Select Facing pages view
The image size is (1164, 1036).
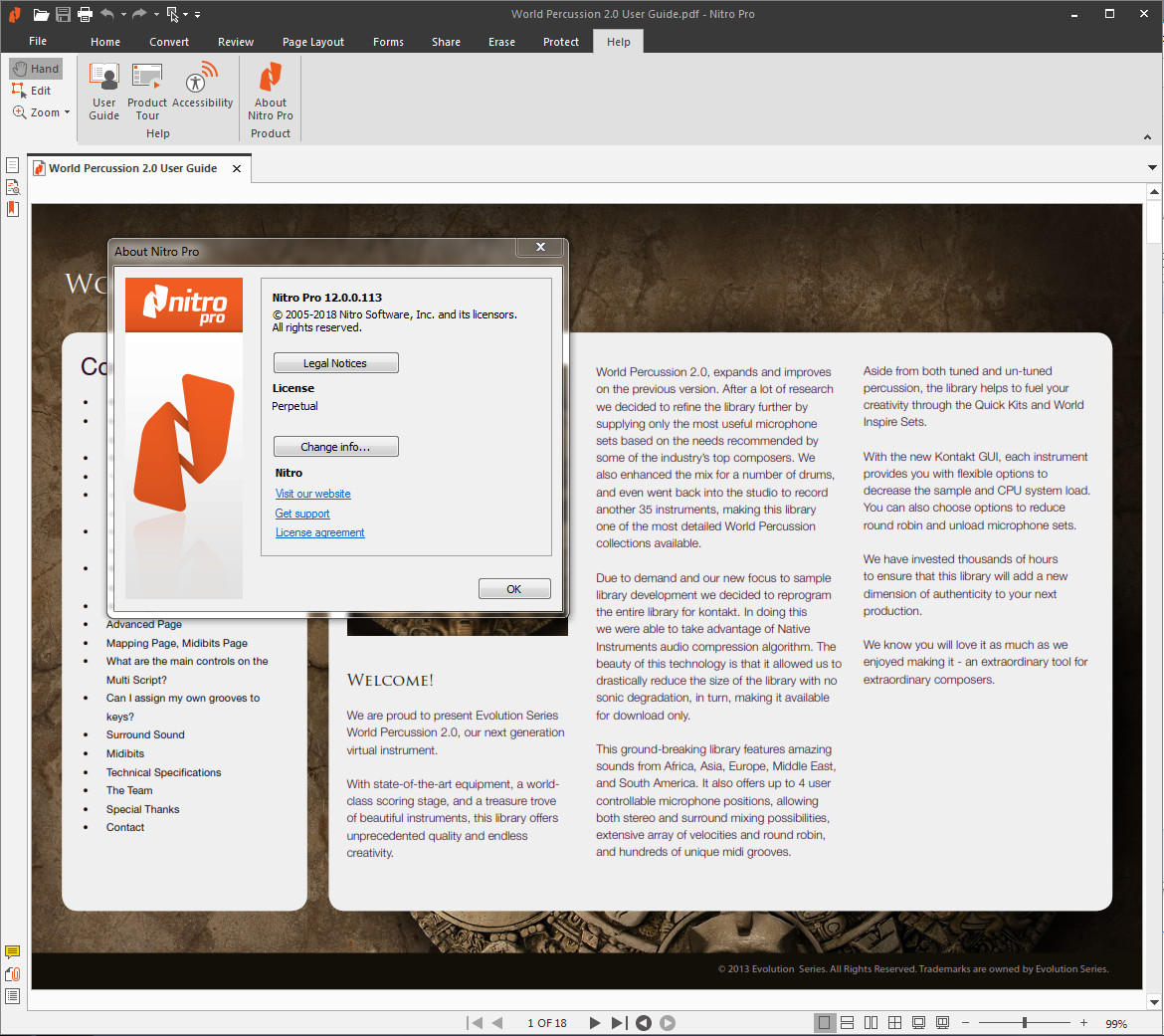(871, 1023)
